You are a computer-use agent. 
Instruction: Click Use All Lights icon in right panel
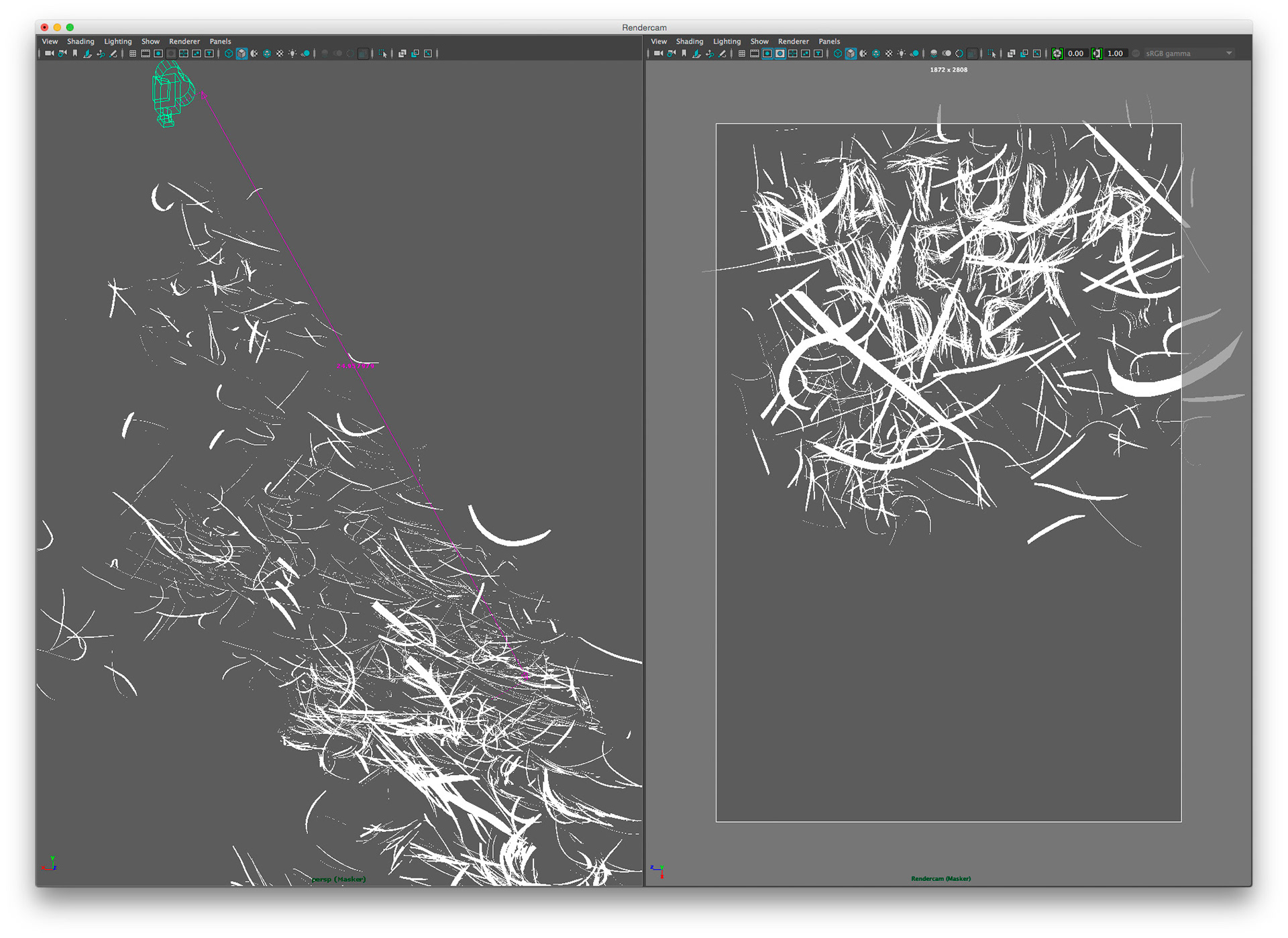(902, 54)
